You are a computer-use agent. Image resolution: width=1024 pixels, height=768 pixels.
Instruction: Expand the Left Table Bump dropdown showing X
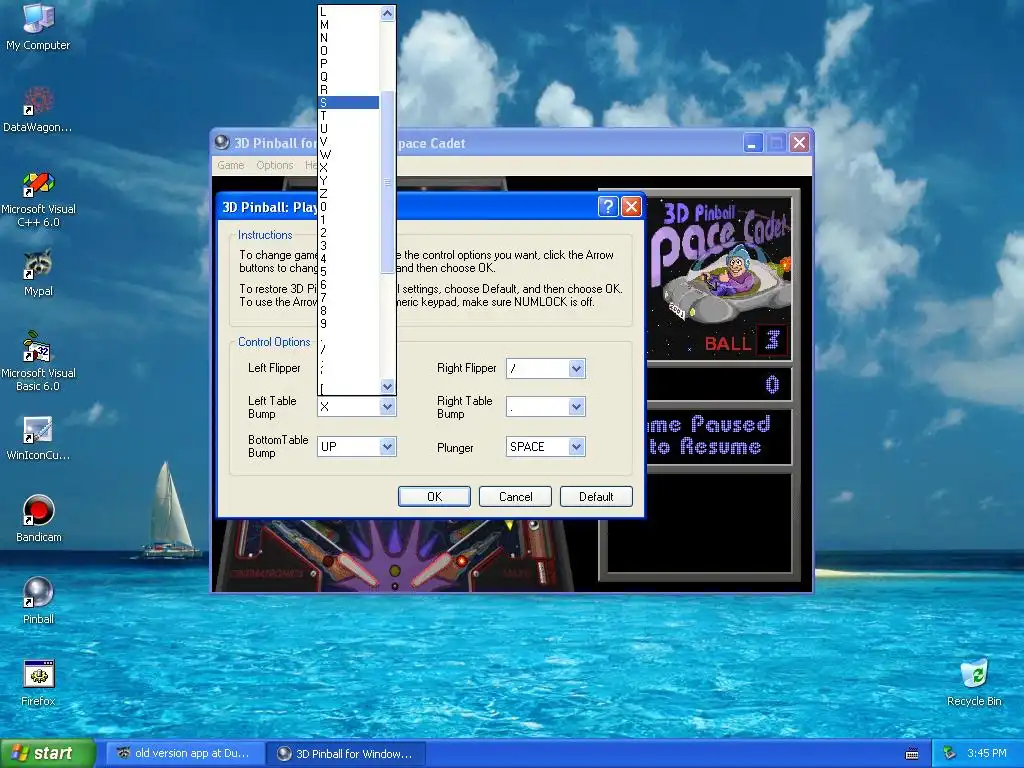387,407
